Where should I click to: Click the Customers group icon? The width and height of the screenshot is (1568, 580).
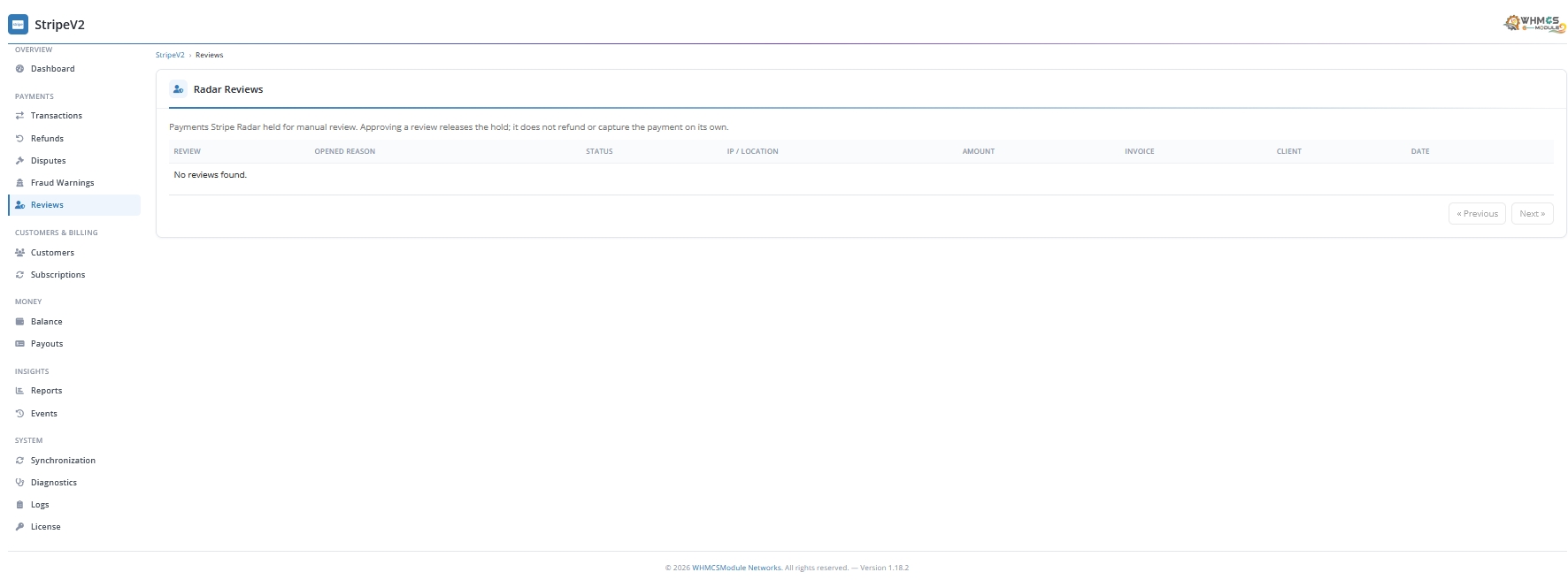[19, 253]
